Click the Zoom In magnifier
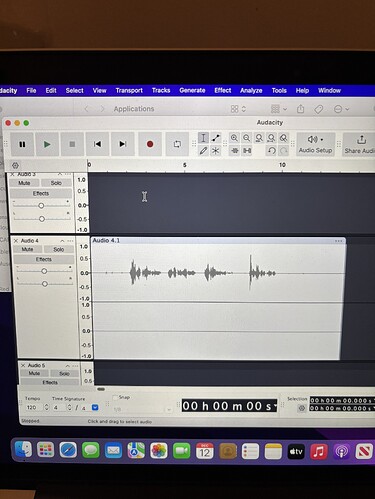 pyautogui.click(x=234, y=138)
